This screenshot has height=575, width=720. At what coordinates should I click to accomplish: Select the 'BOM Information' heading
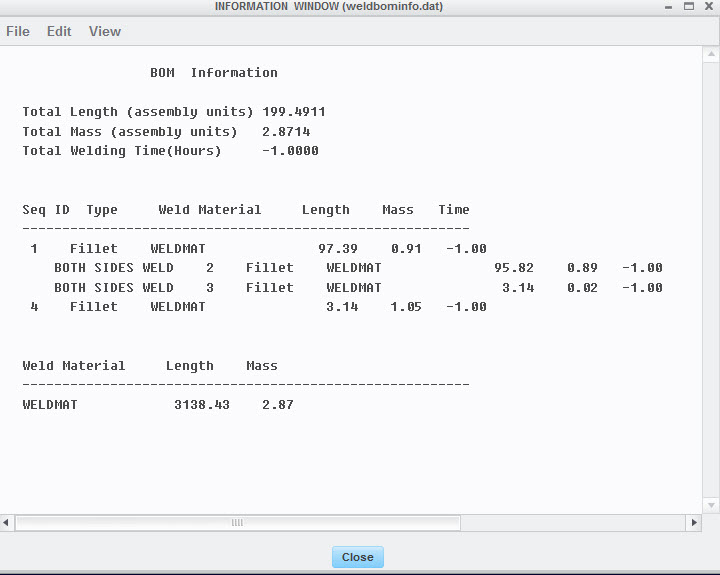[214, 73]
